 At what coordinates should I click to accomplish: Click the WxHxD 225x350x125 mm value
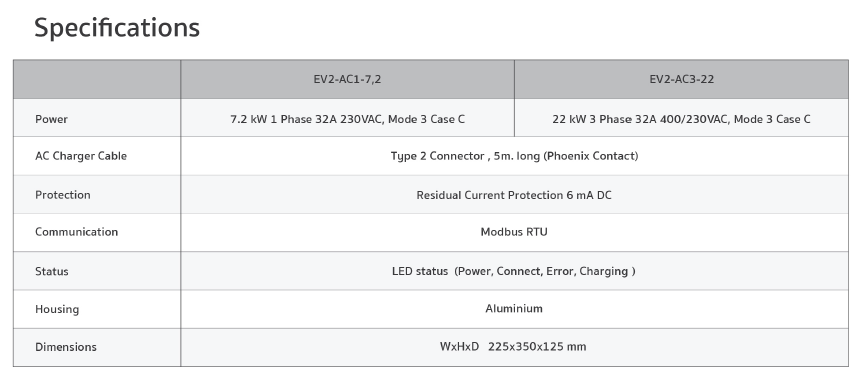click(x=513, y=347)
